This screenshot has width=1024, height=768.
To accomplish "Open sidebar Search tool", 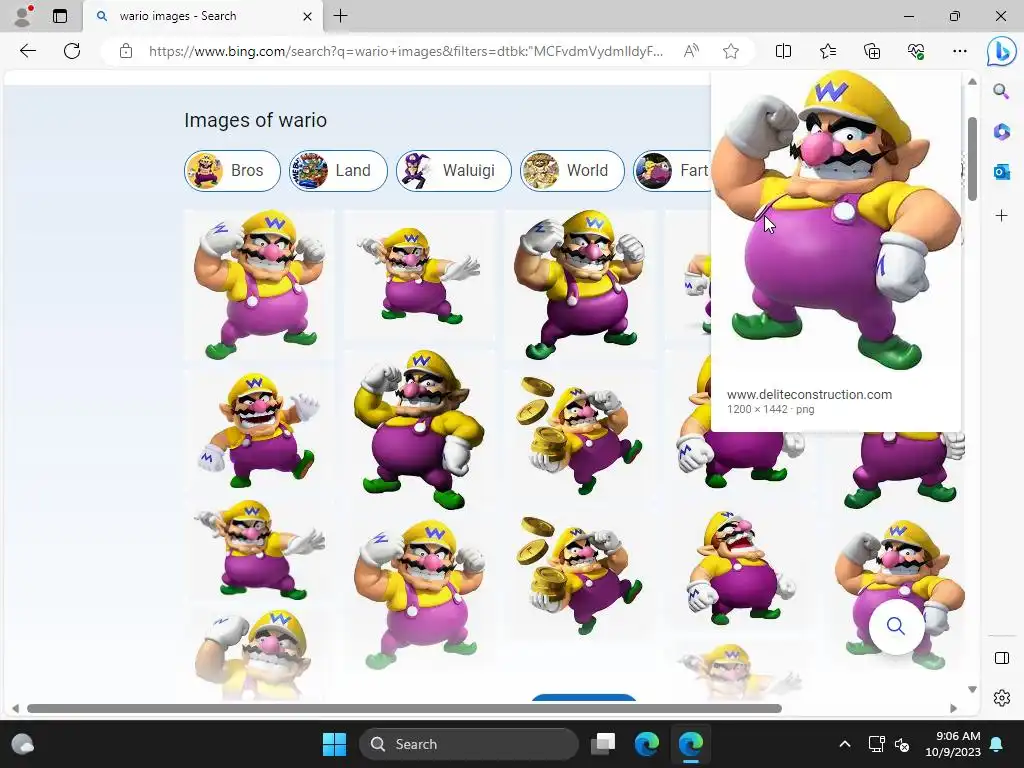I will (x=1001, y=91).
